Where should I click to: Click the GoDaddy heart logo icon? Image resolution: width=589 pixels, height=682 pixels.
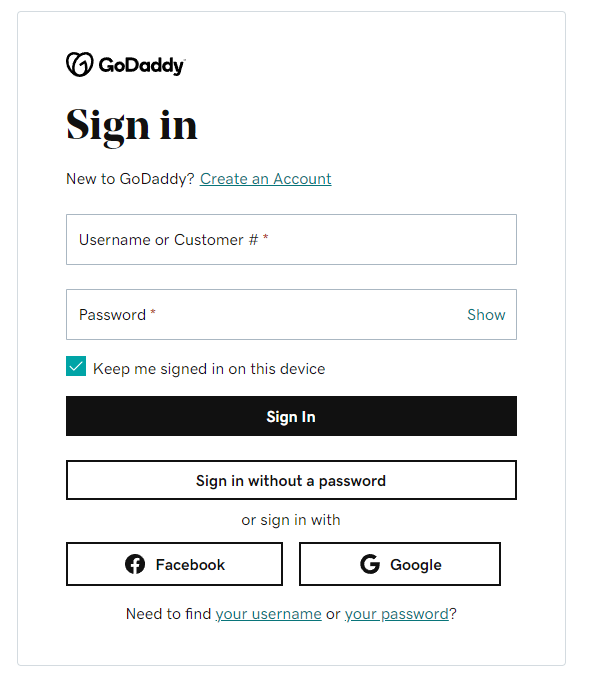(x=80, y=64)
